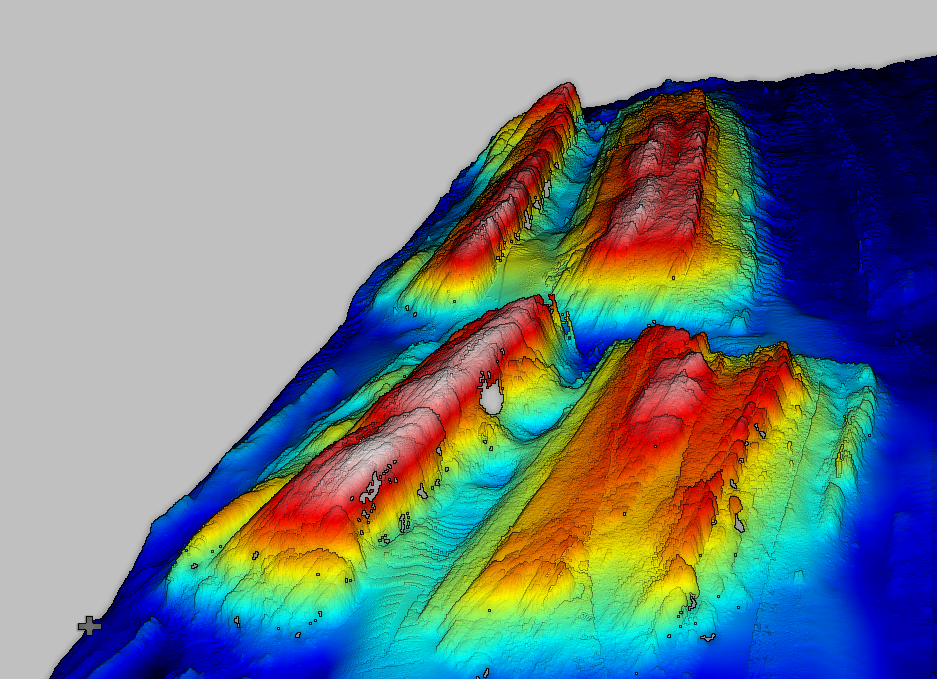Click the gray hole on the front-right ridge's right flank
The height and width of the screenshot is (679, 937).
739,522
